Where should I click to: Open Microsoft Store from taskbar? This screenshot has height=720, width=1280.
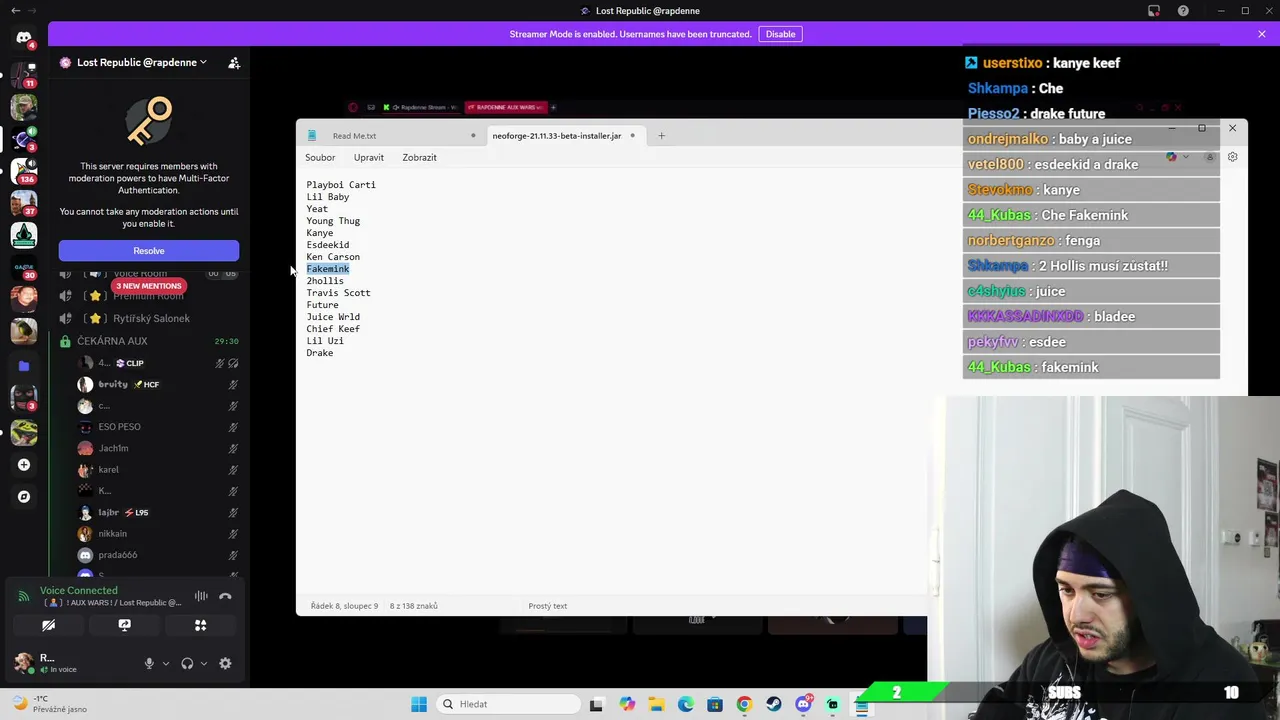715,704
